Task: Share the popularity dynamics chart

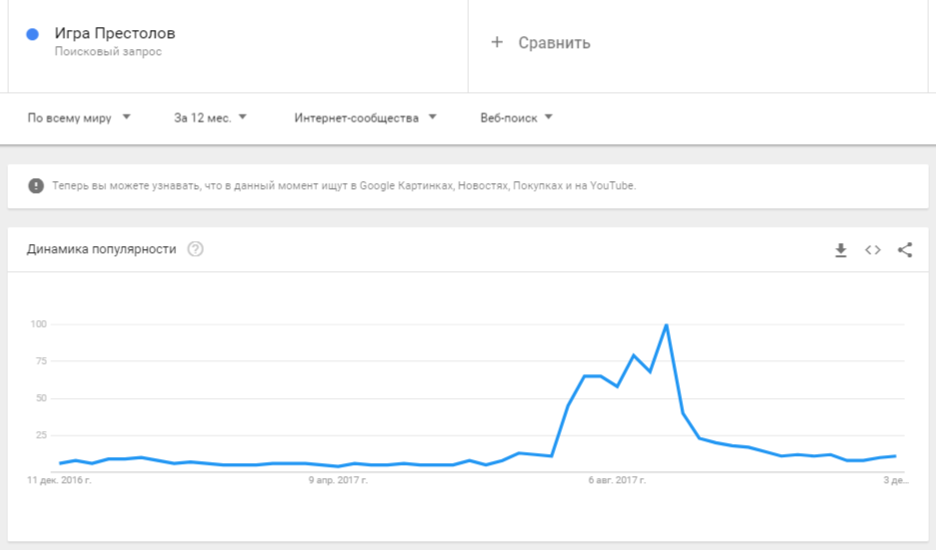Action: (905, 250)
